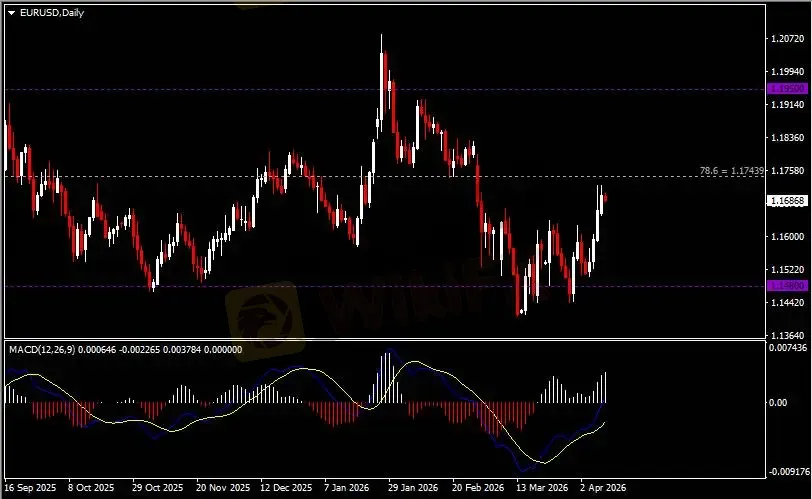Open the dropdown arrow beside EURUSD,Daily
The image size is (812, 499).
pyautogui.click(x=11, y=10)
